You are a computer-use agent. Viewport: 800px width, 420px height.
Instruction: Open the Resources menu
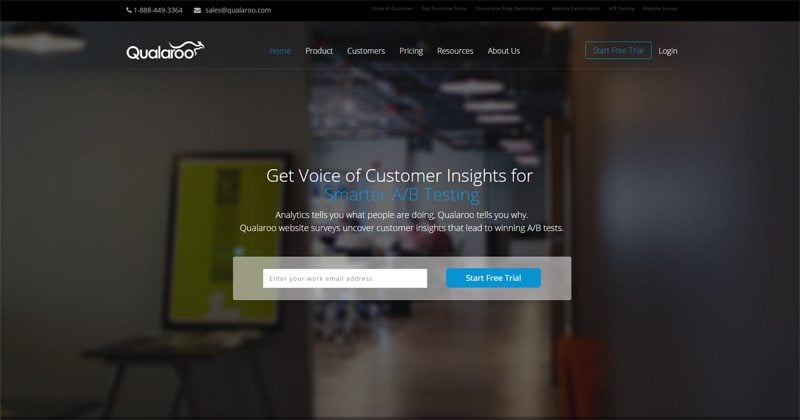[x=455, y=51]
